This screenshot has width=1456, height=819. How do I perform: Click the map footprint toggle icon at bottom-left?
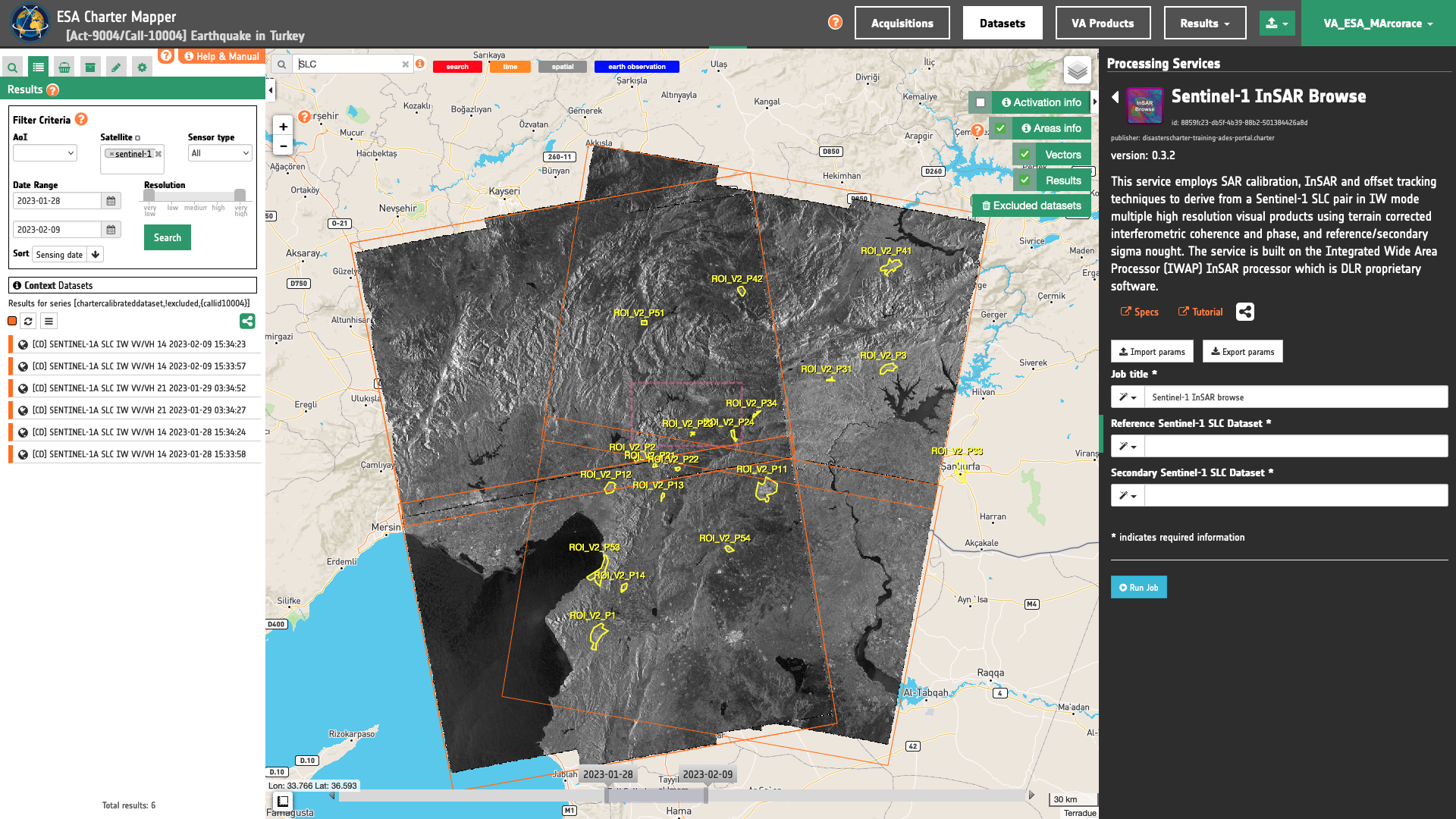point(283,802)
